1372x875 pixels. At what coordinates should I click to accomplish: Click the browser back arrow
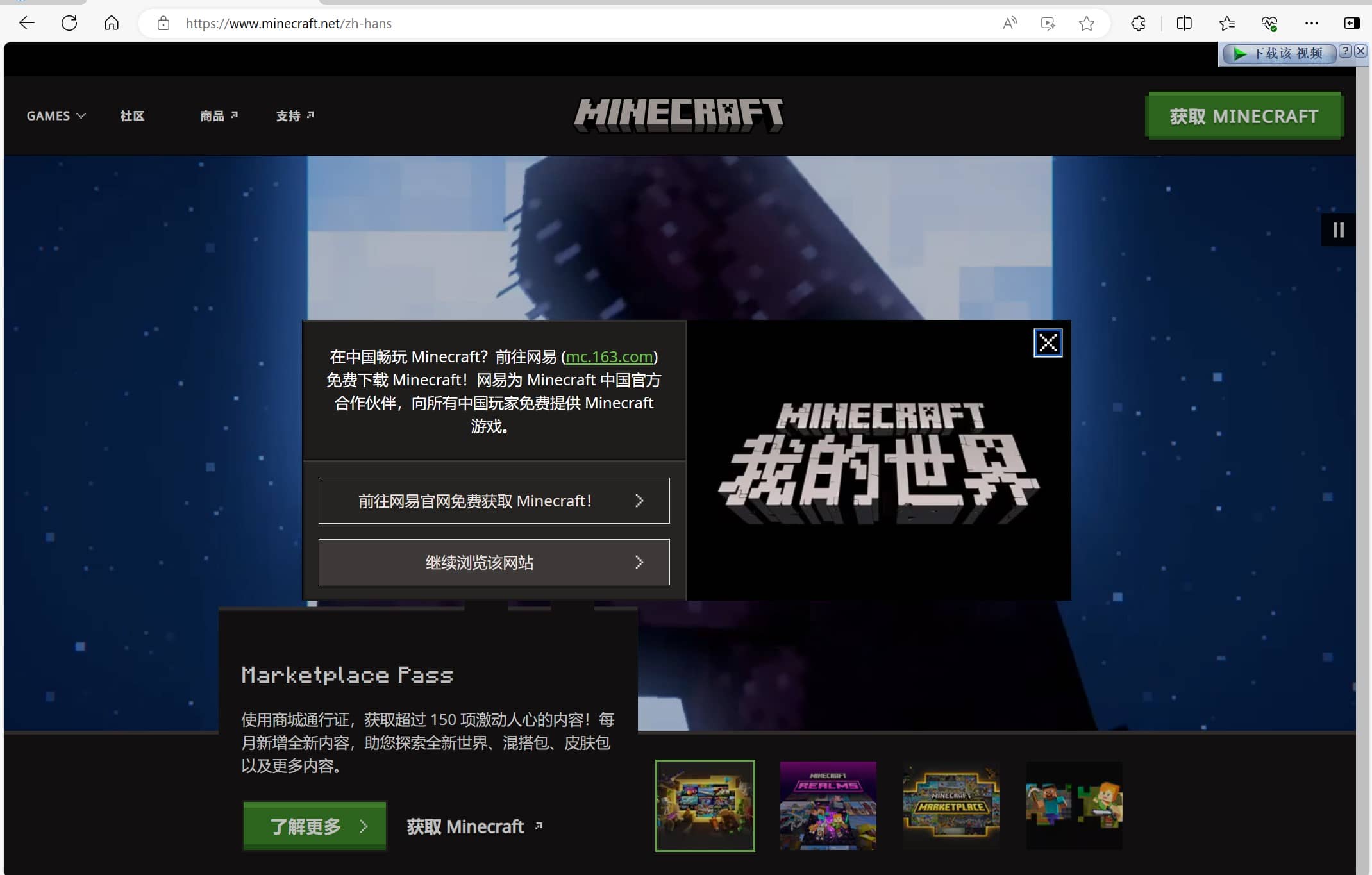pos(27,24)
